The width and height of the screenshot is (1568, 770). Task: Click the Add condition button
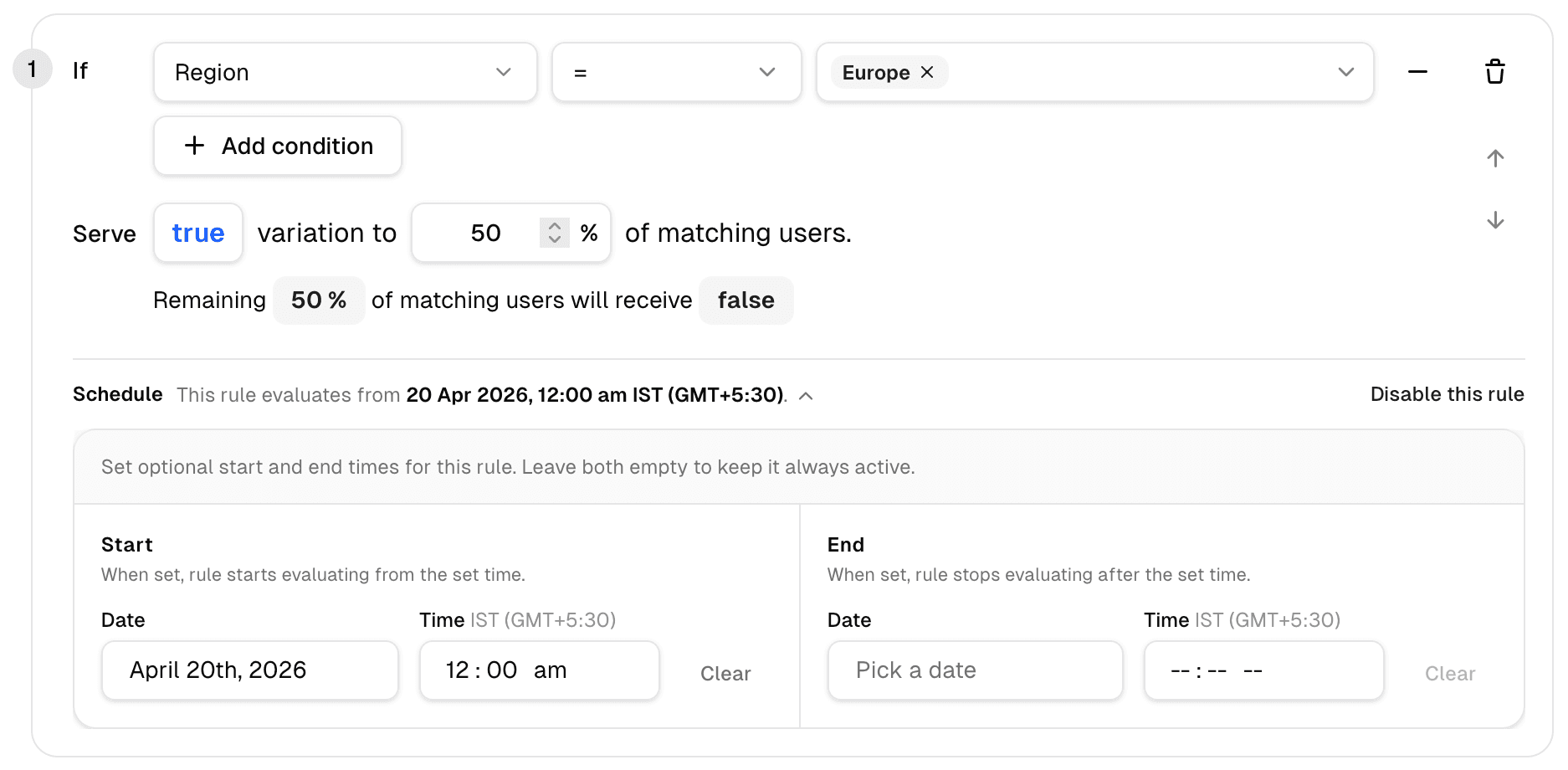point(277,146)
